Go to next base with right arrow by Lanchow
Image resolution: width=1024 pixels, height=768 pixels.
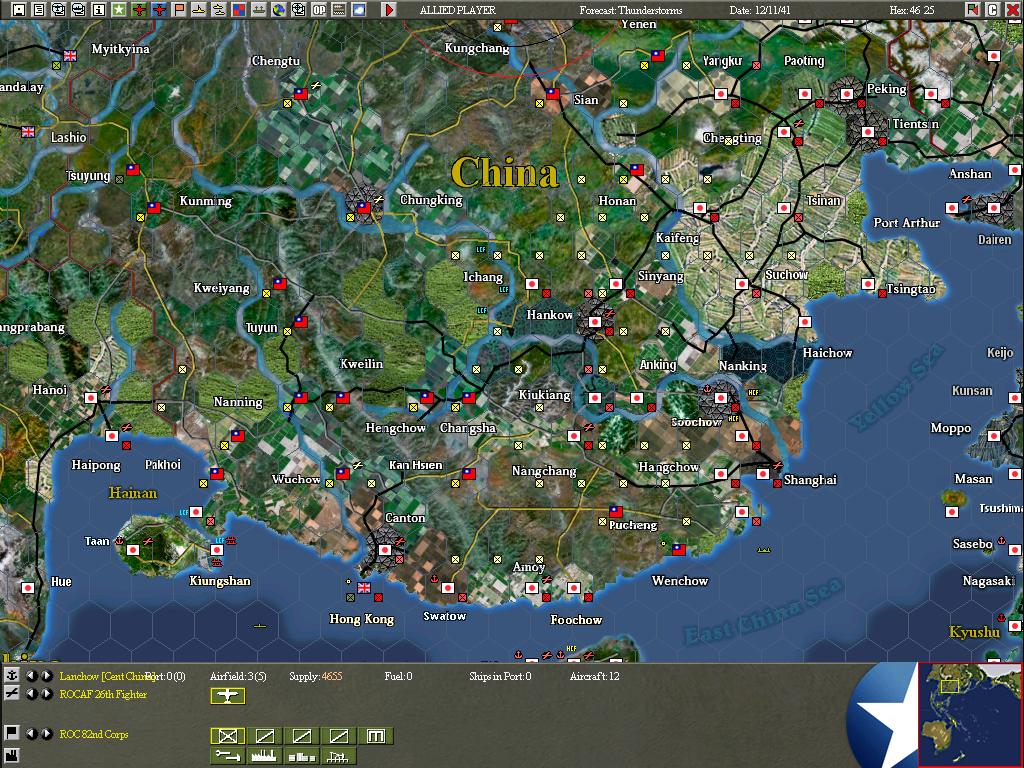click(x=46, y=676)
